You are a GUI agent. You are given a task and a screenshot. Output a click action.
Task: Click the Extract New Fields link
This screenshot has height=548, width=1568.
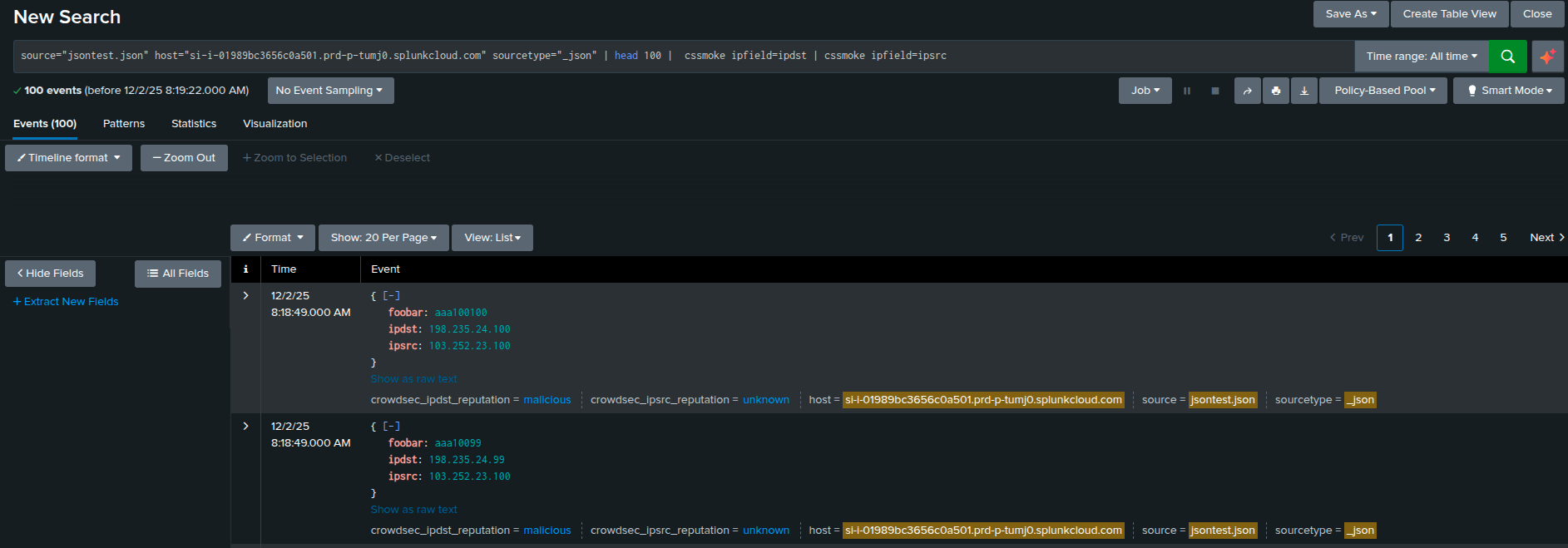tap(66, 302)
